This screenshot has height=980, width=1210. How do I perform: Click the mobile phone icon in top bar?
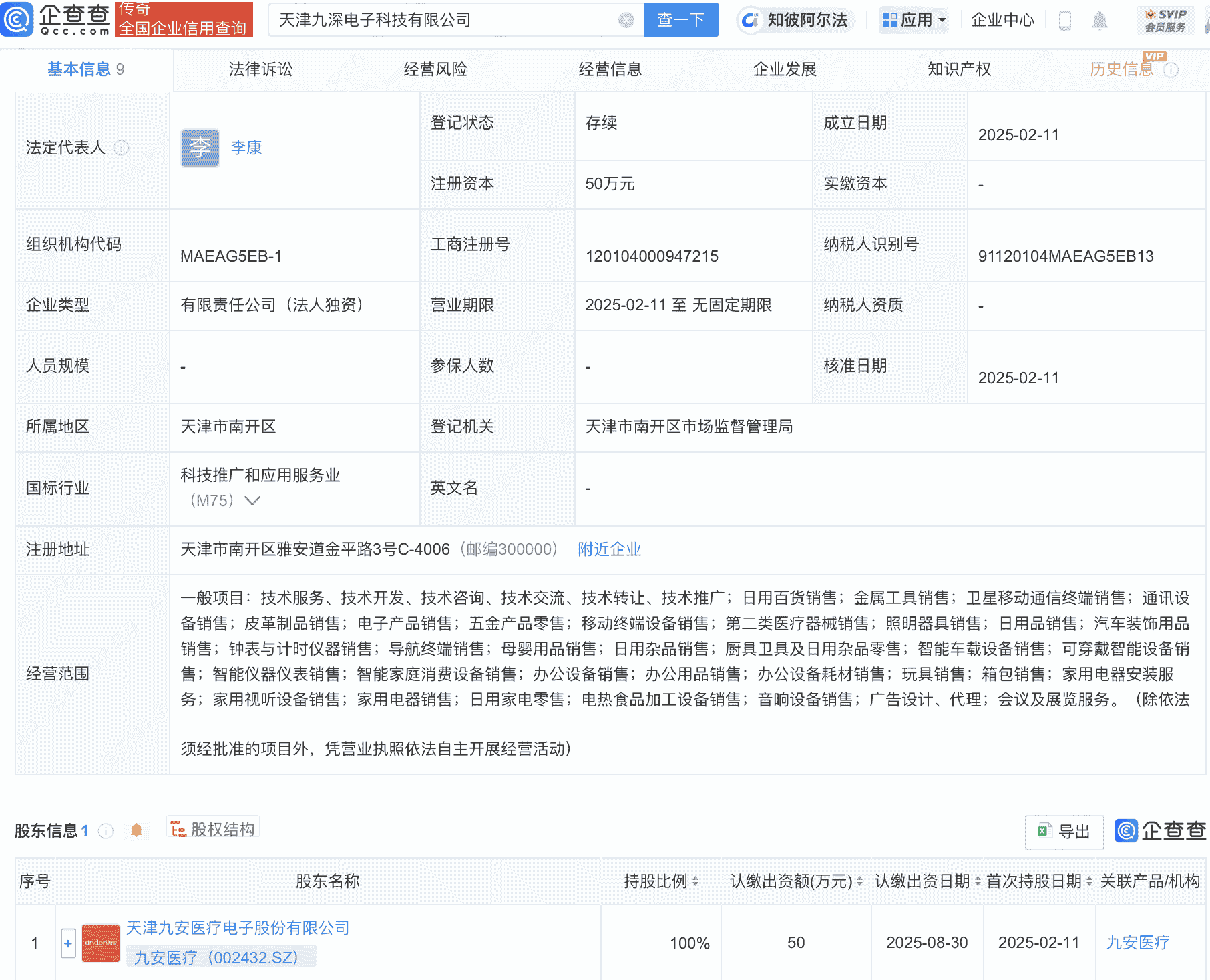click(1065, 20)
